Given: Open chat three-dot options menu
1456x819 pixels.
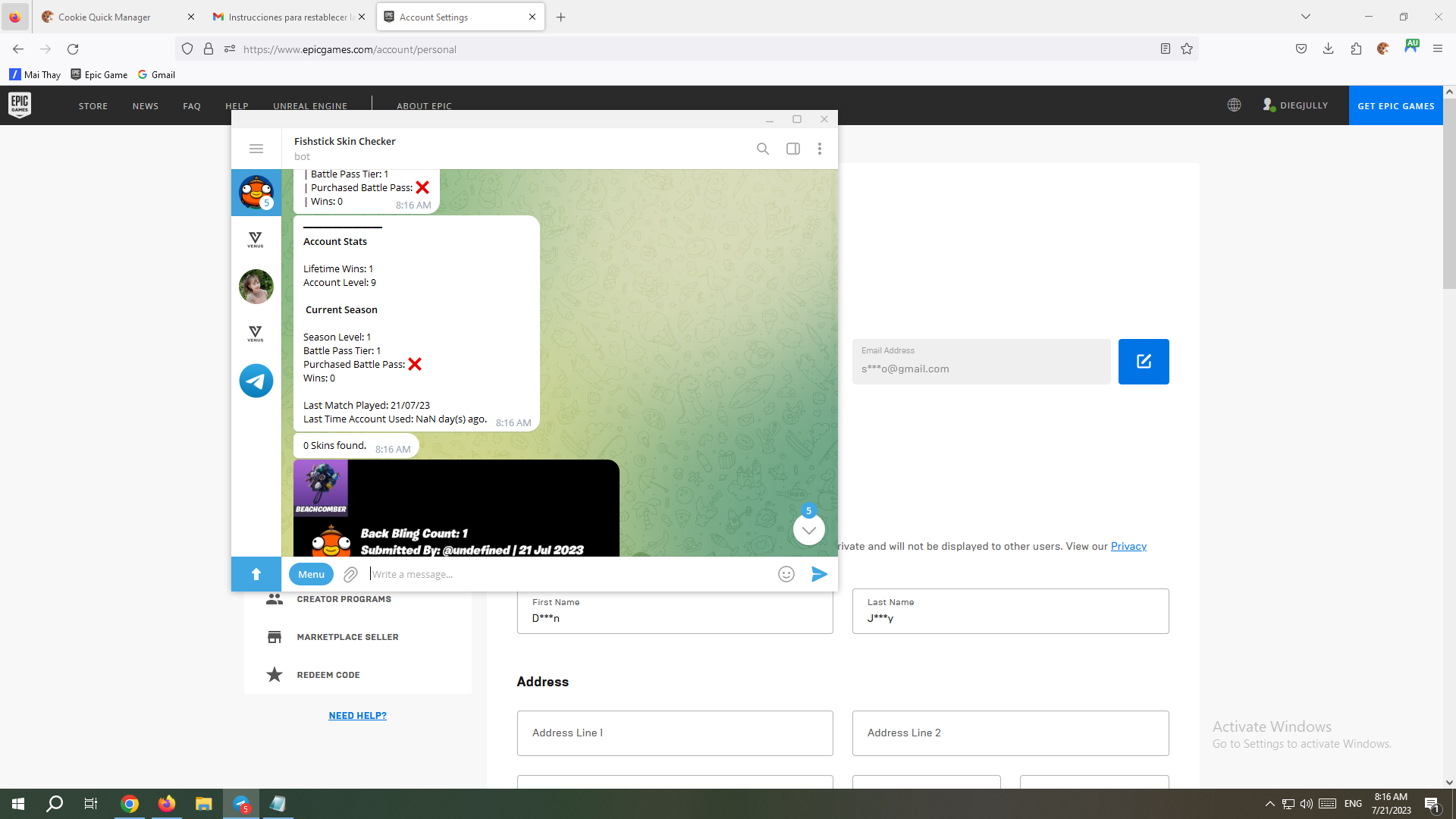Looking at the screenshot, I should 820,149.
